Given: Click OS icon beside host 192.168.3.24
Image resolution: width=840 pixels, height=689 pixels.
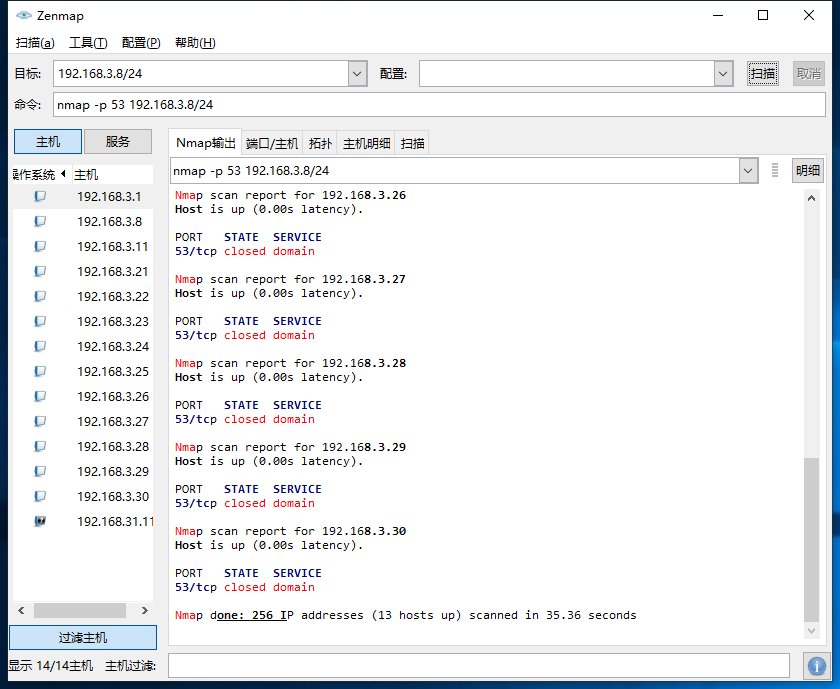Looking at the screenshot, I should pos(40,346).
